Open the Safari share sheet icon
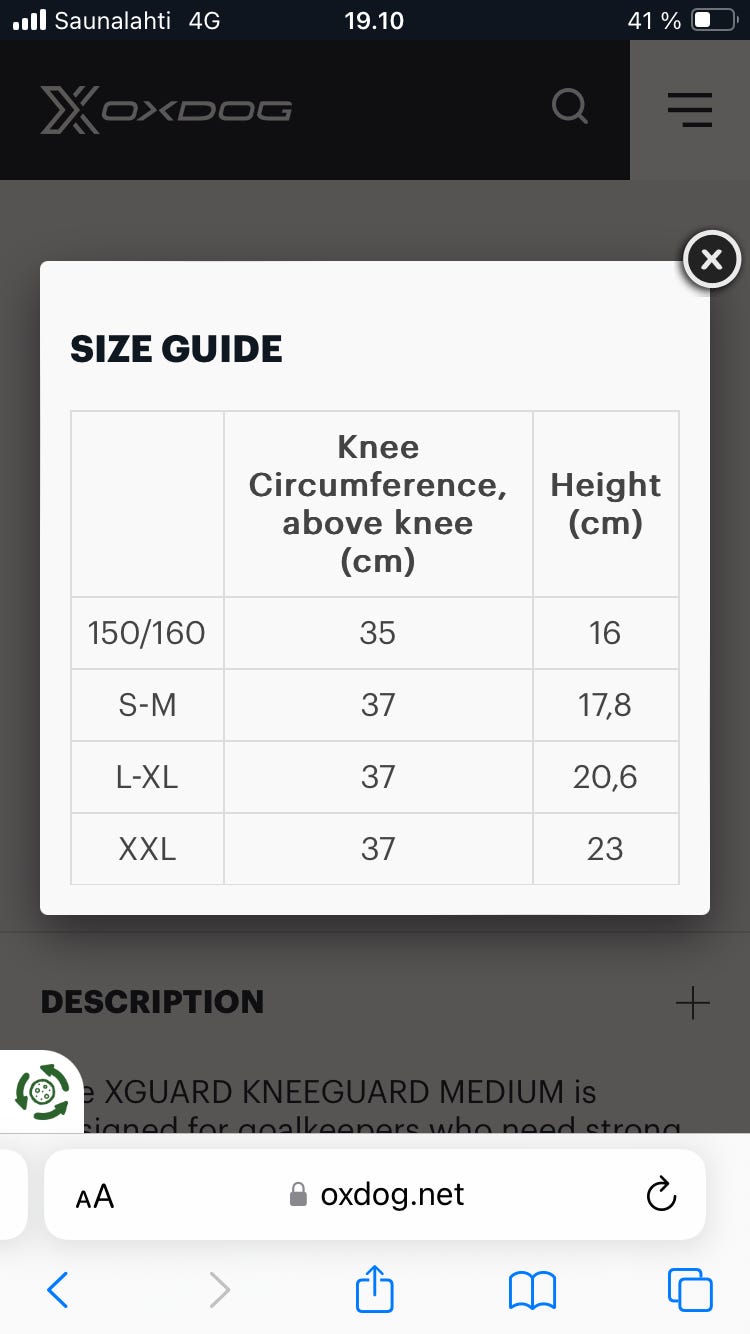The width and height of the screenshot is (750, 1334). [375, 1288]
